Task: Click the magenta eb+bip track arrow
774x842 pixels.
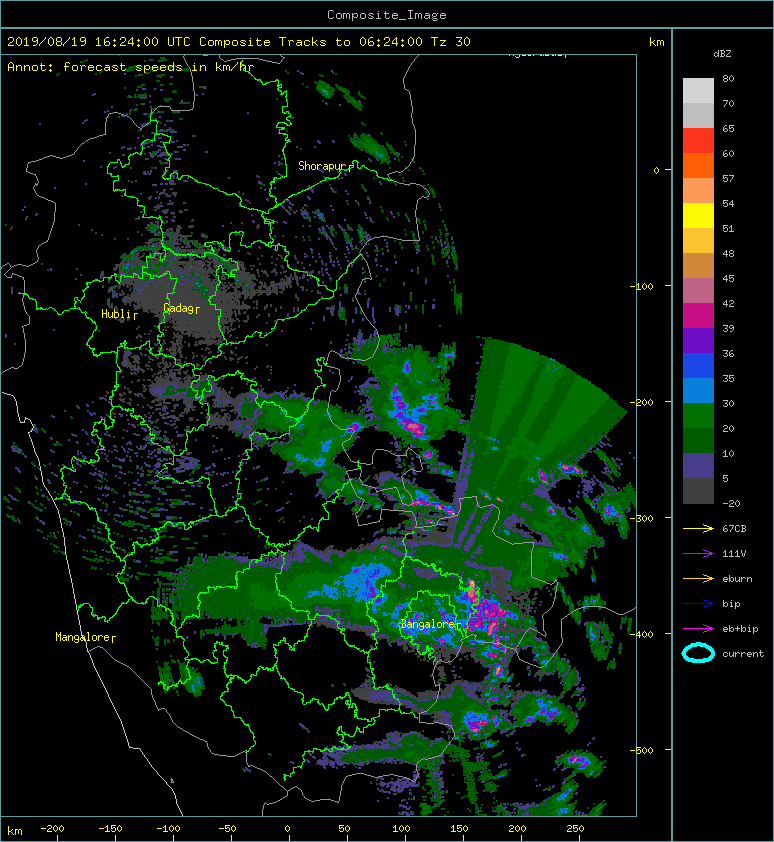Action: pyautogui.click(x=698, y=628)
